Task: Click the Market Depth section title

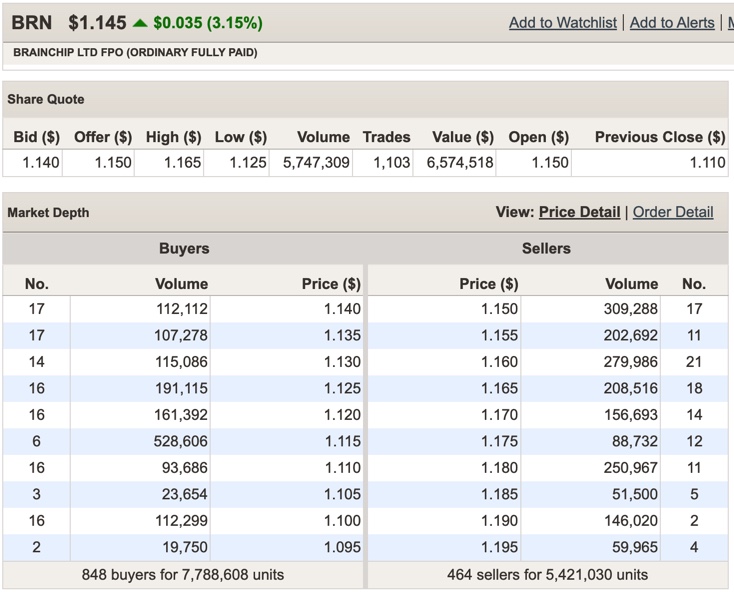Action: 48,213
